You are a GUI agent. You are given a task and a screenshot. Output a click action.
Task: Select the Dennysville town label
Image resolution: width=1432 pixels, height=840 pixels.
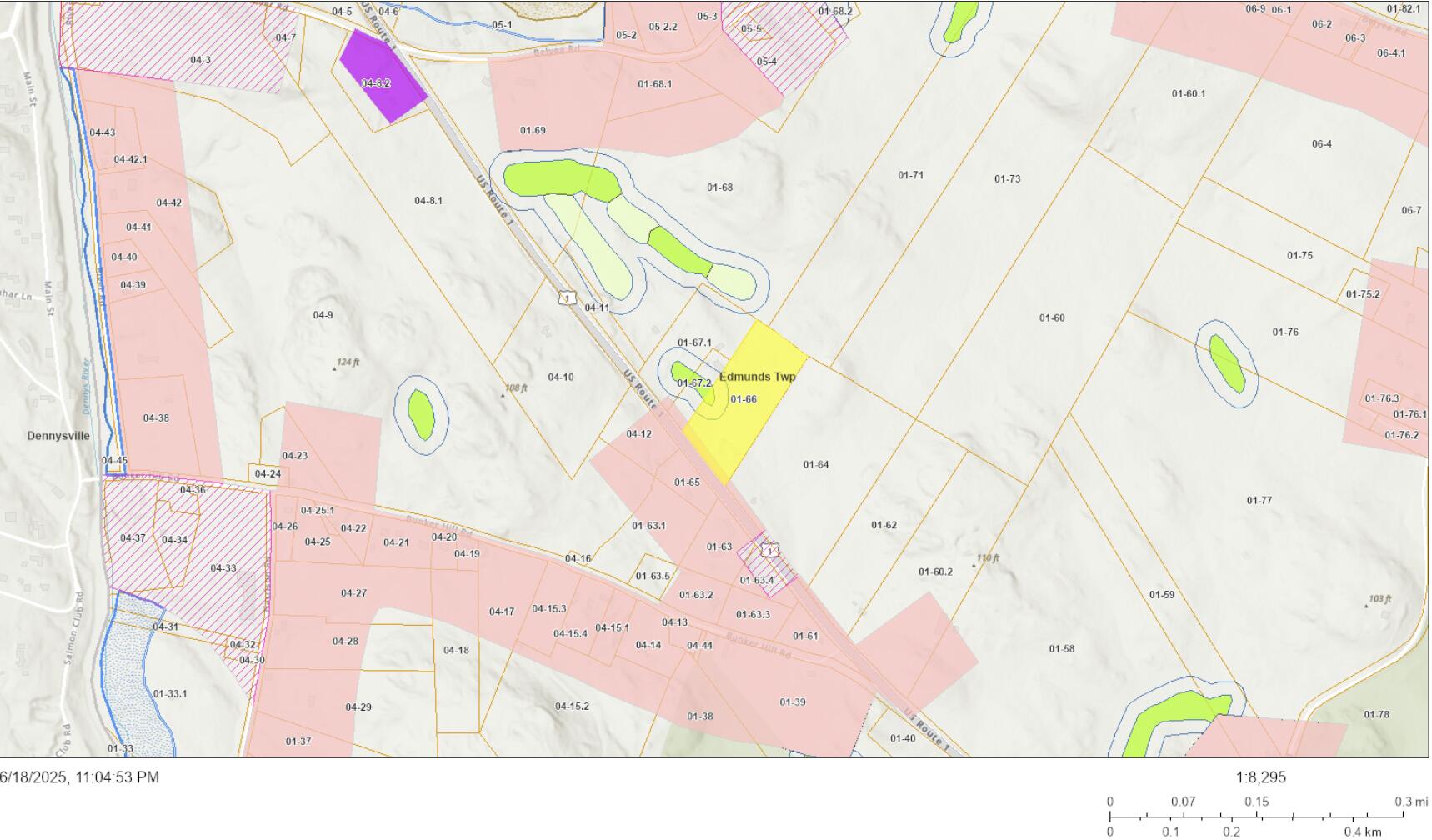(58, 436)
